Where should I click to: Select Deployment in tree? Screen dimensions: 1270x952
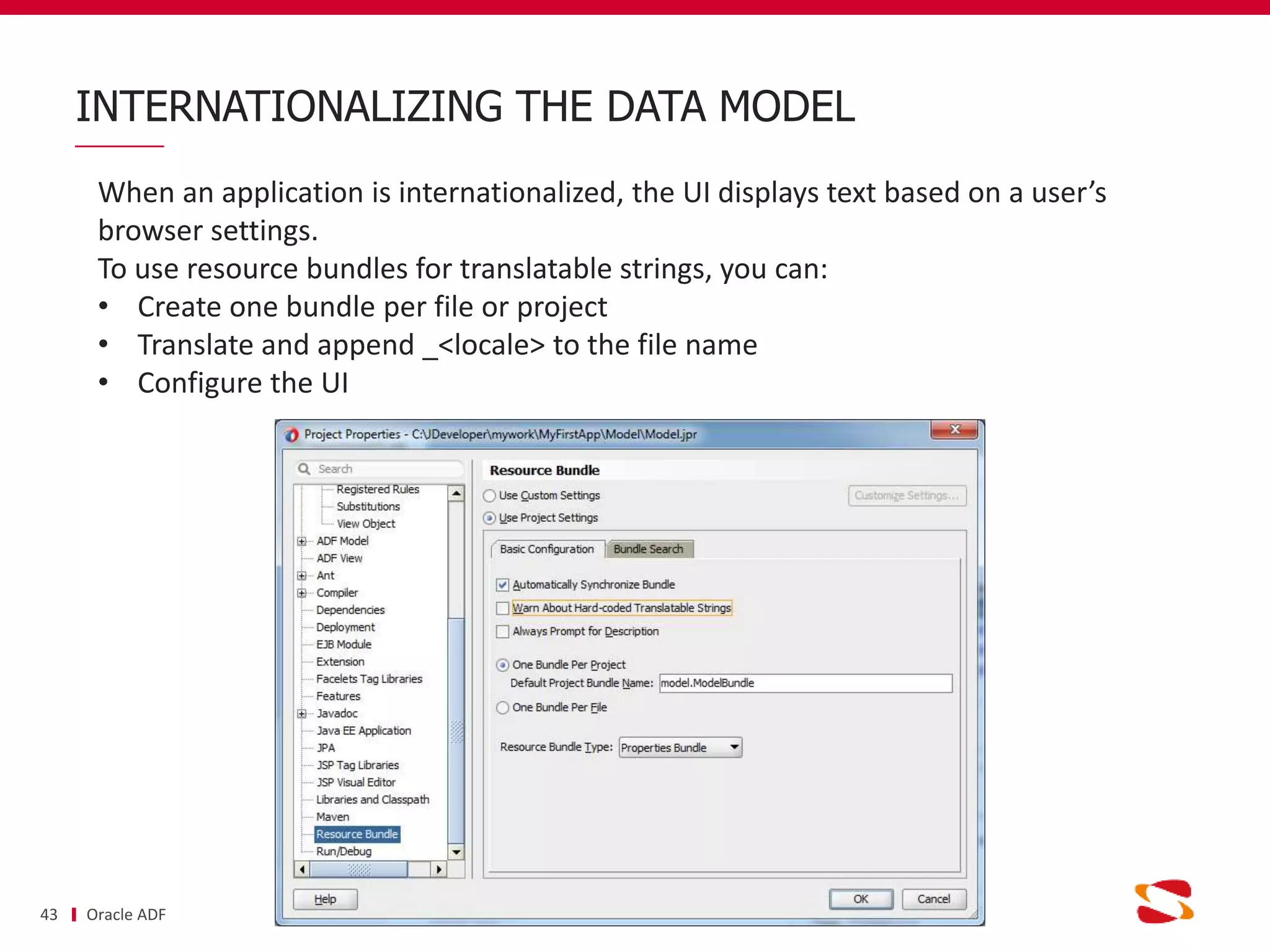pos(345,628)
